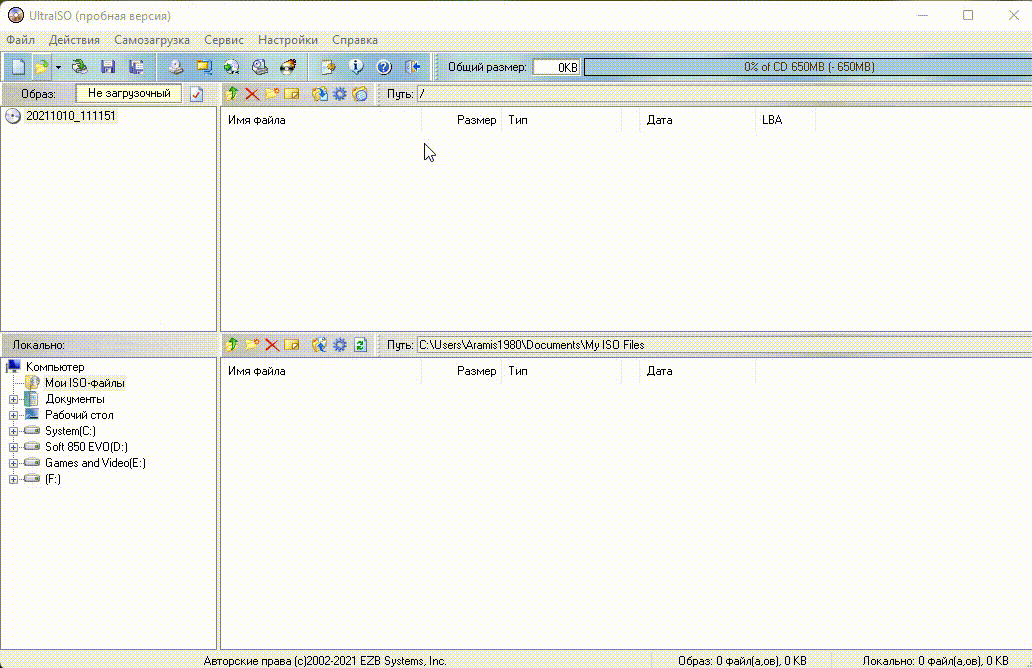This screenshot has width=1032, height=668.
Task: Open the Самозагрузка menu
Action: [x=152, y=39]
